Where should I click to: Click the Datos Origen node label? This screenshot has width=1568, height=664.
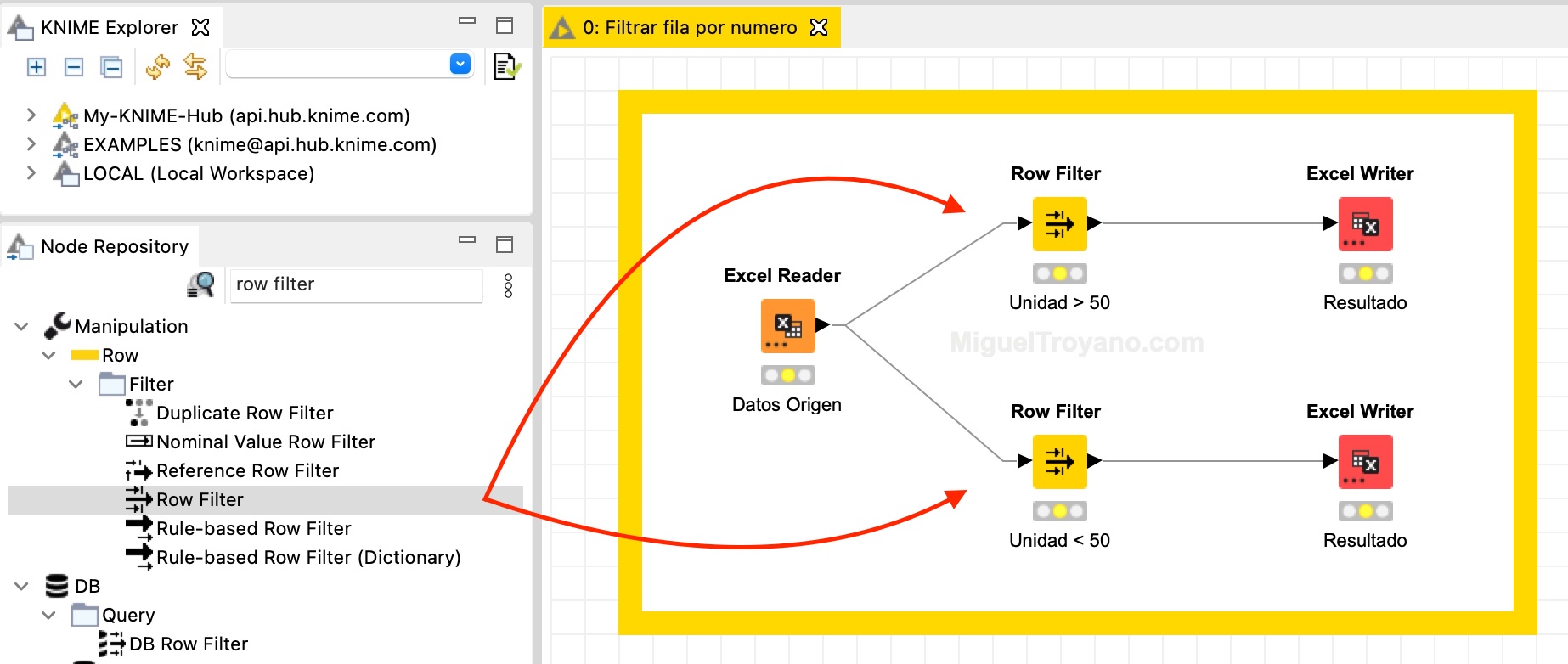pos(787,404)
